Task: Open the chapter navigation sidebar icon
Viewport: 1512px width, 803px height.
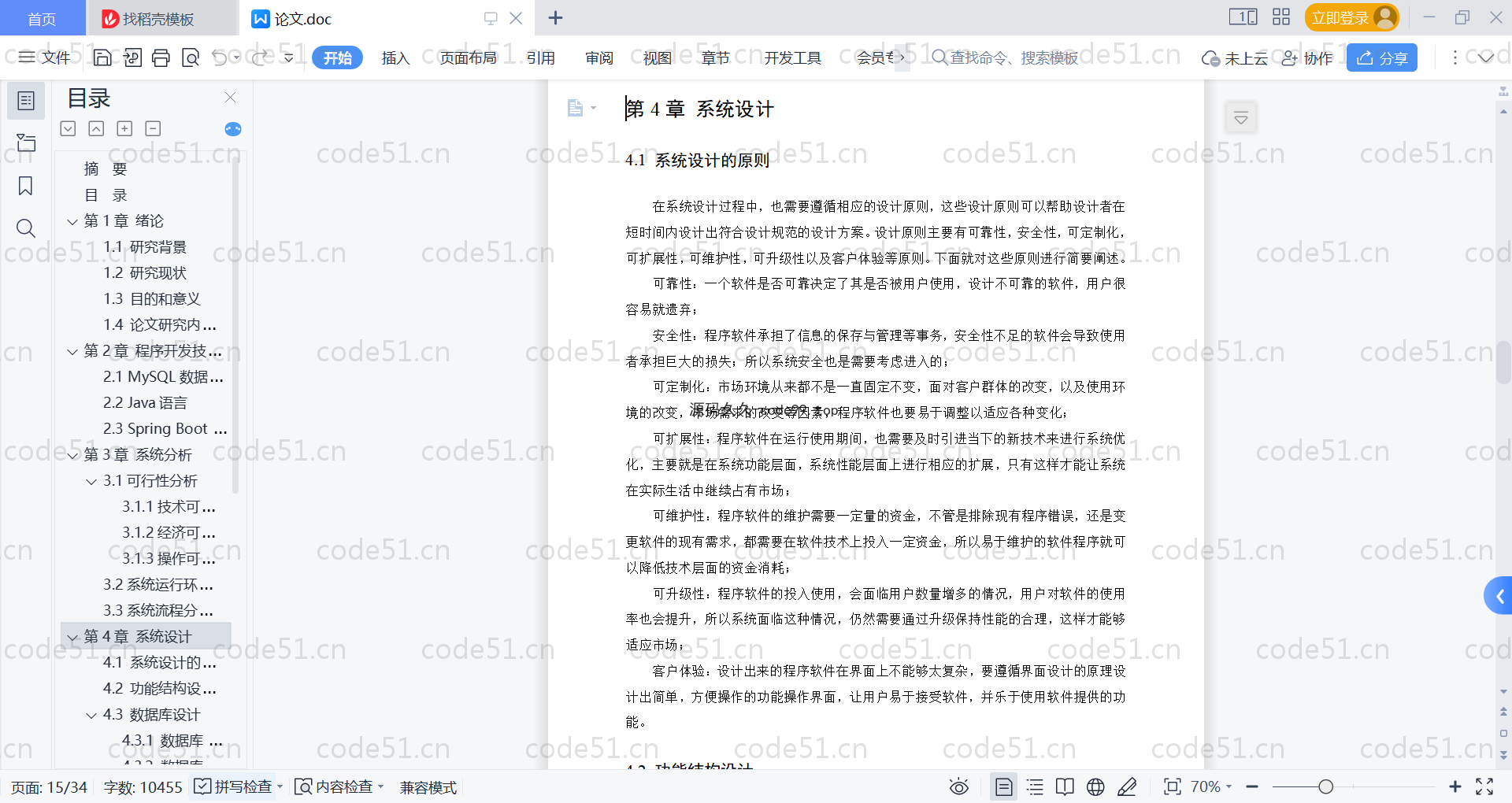Action: [26, 142]
